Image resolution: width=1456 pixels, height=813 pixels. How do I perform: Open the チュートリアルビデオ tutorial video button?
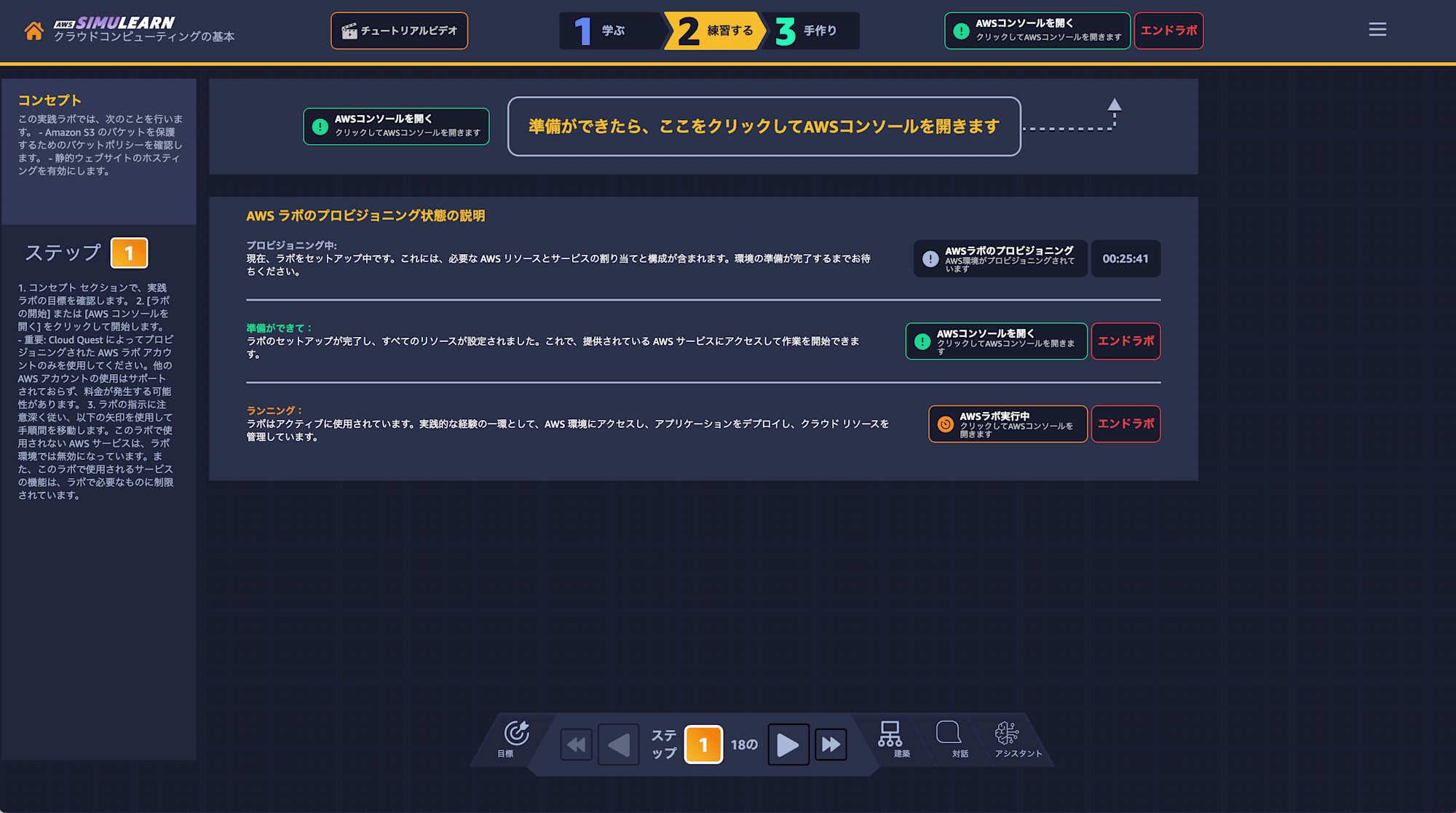coord(399,31)
